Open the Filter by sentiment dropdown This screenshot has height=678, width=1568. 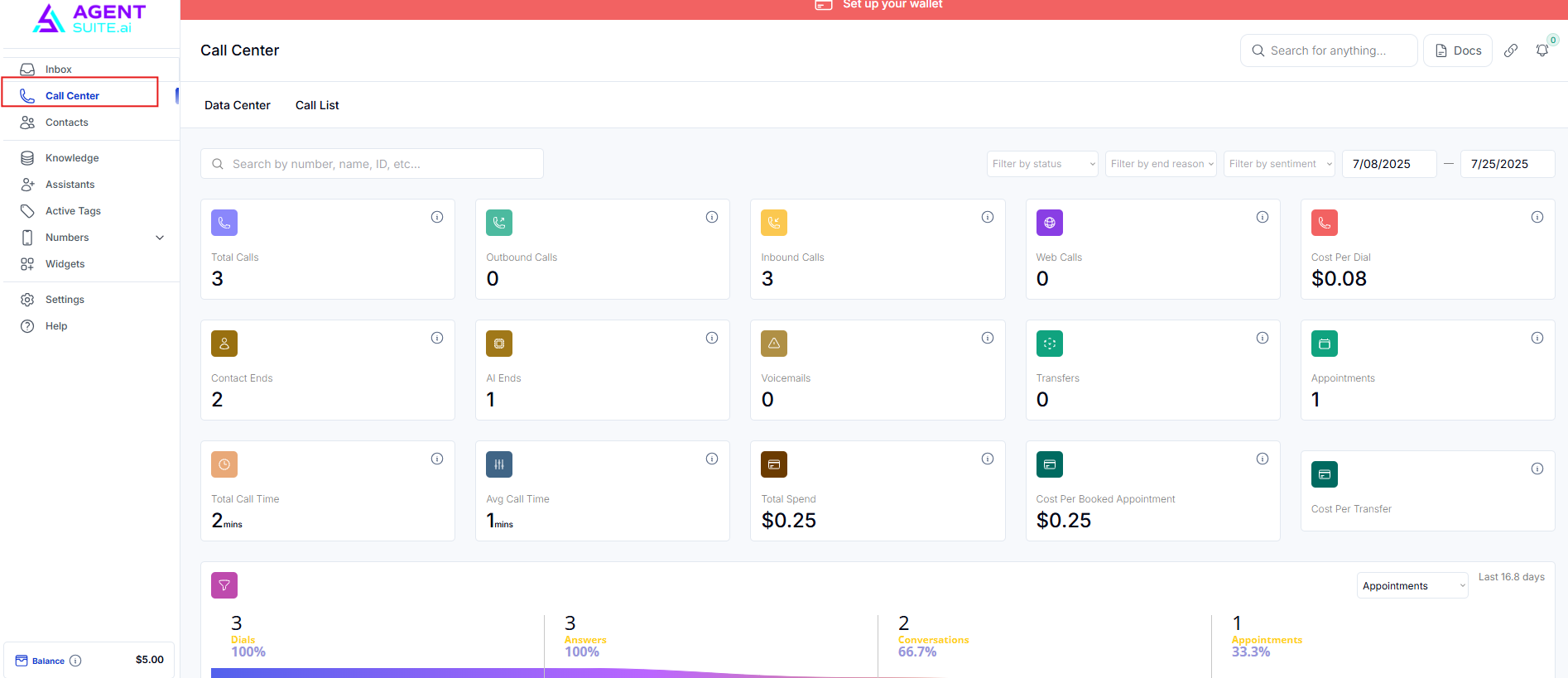(x=1279, y=164)
